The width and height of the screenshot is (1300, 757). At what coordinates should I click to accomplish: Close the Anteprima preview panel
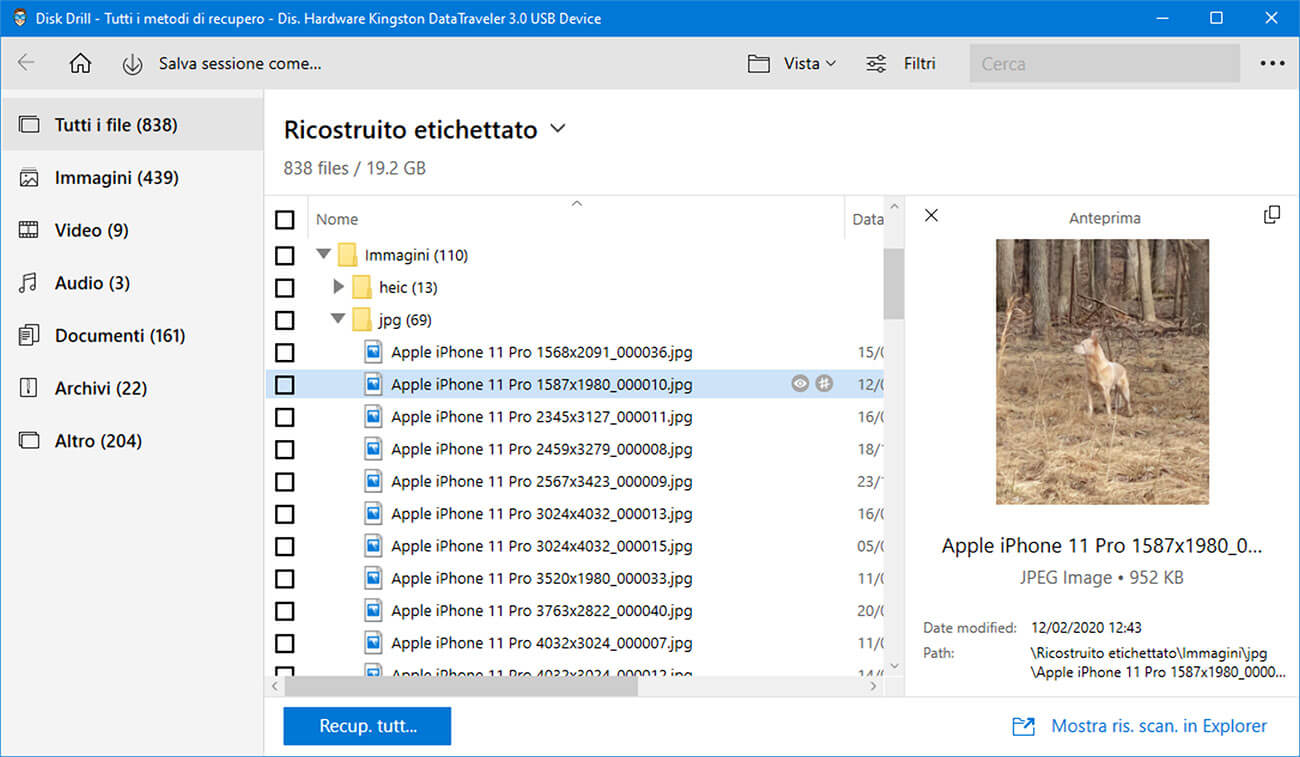coord(931,215)
